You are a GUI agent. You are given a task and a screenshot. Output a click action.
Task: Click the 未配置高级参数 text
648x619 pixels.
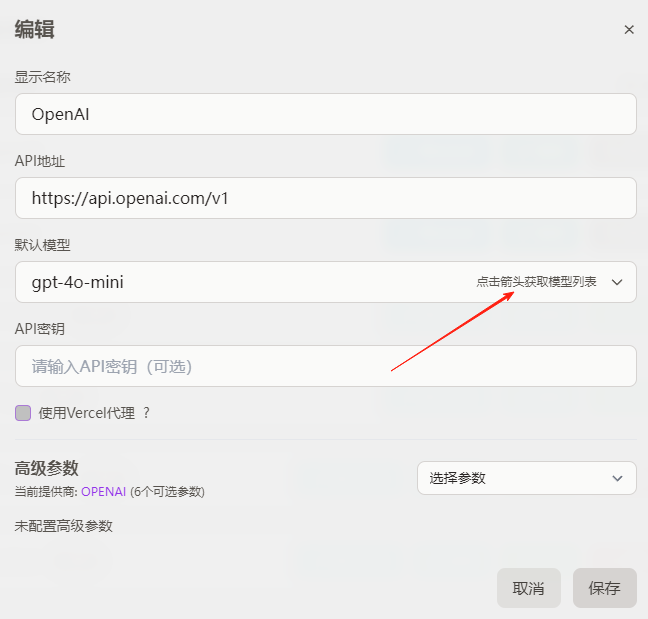click(x=64, y=526)
